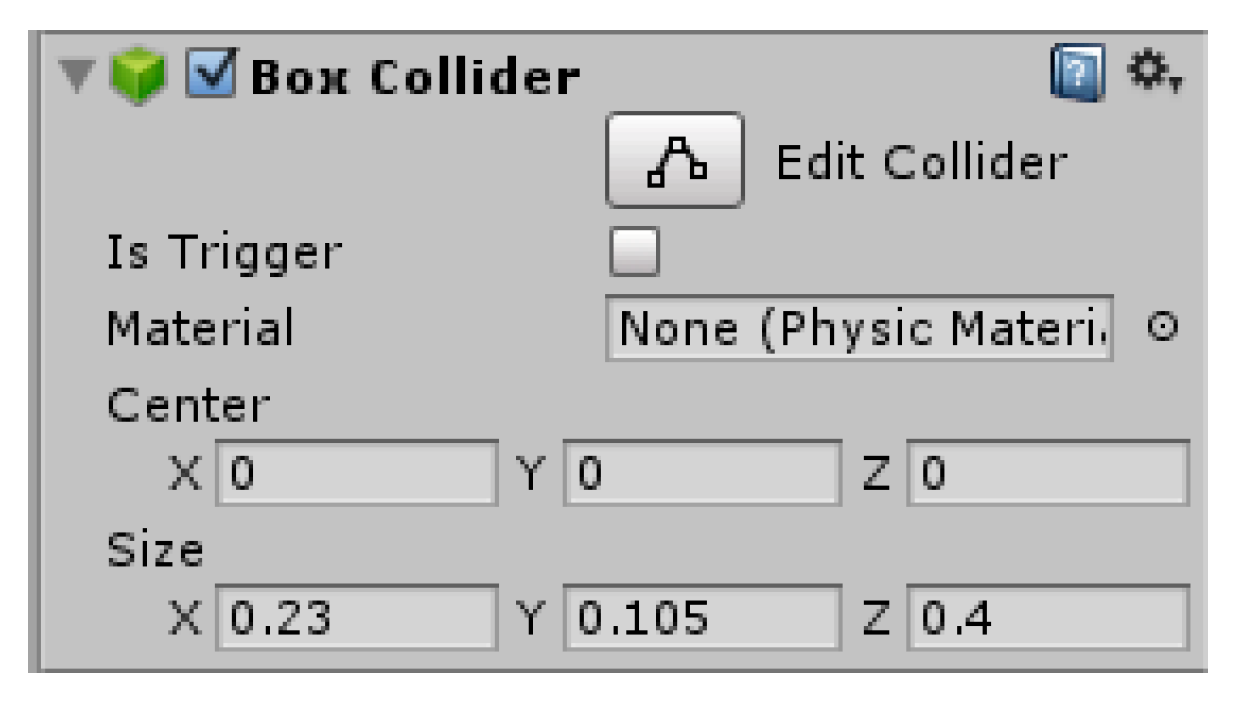Click the Edit Collider text label
The height and width of the screenshot is (719, 1244).
point(921,161)
